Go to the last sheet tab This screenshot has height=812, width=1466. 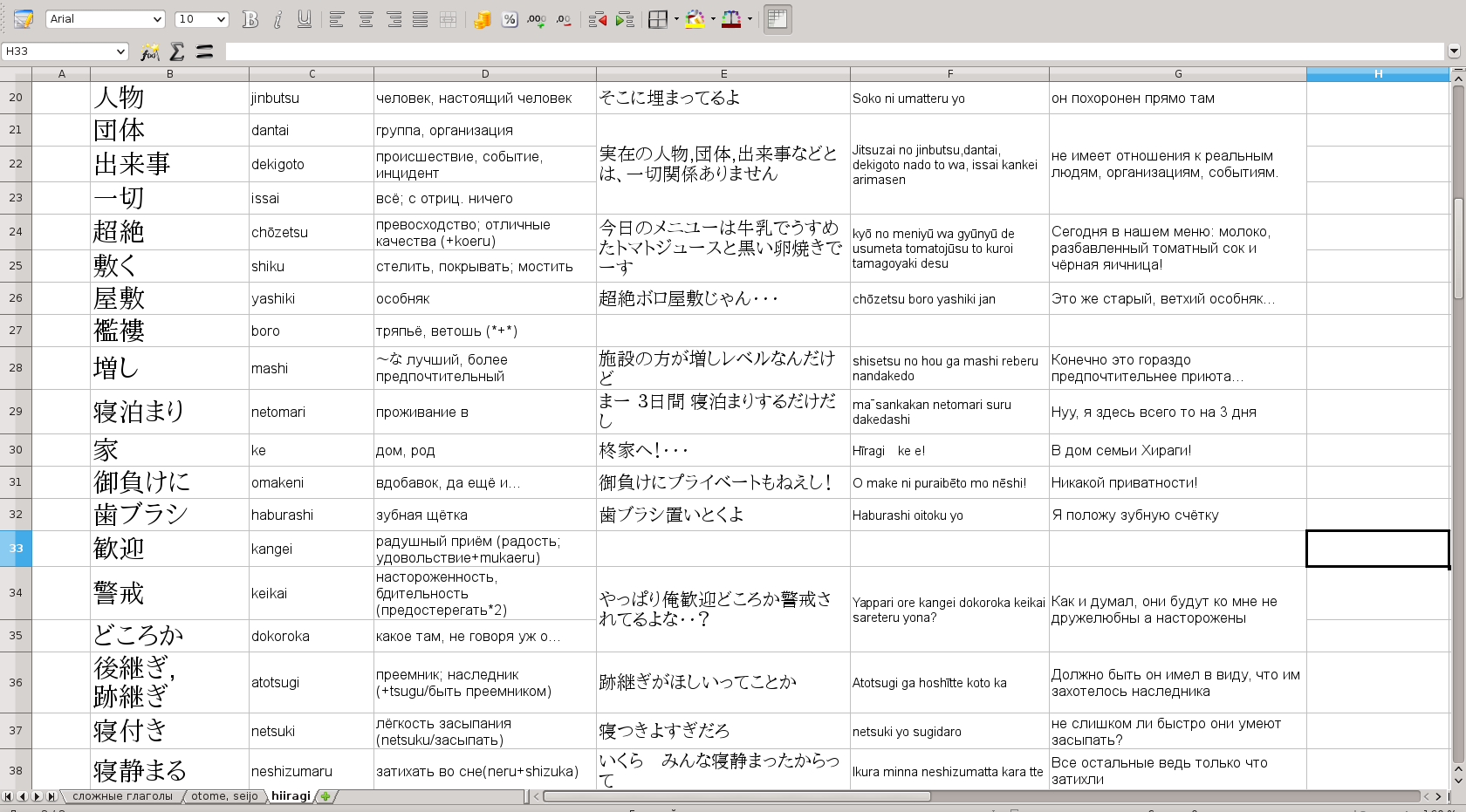52,796
